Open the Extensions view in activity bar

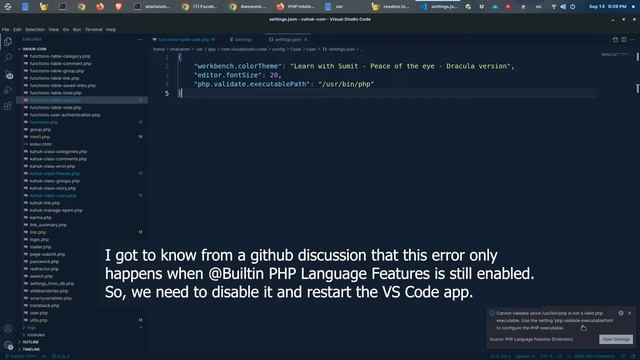(x=8, y=107)
